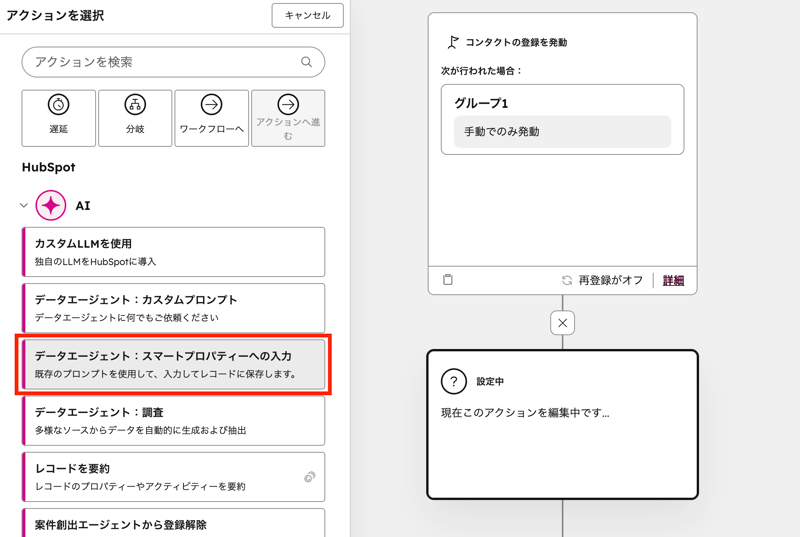This screenshot has width=800, height=537.
Task: Collapse the AI section chevron
Action: pyautogui.click(x=23, y=206)
